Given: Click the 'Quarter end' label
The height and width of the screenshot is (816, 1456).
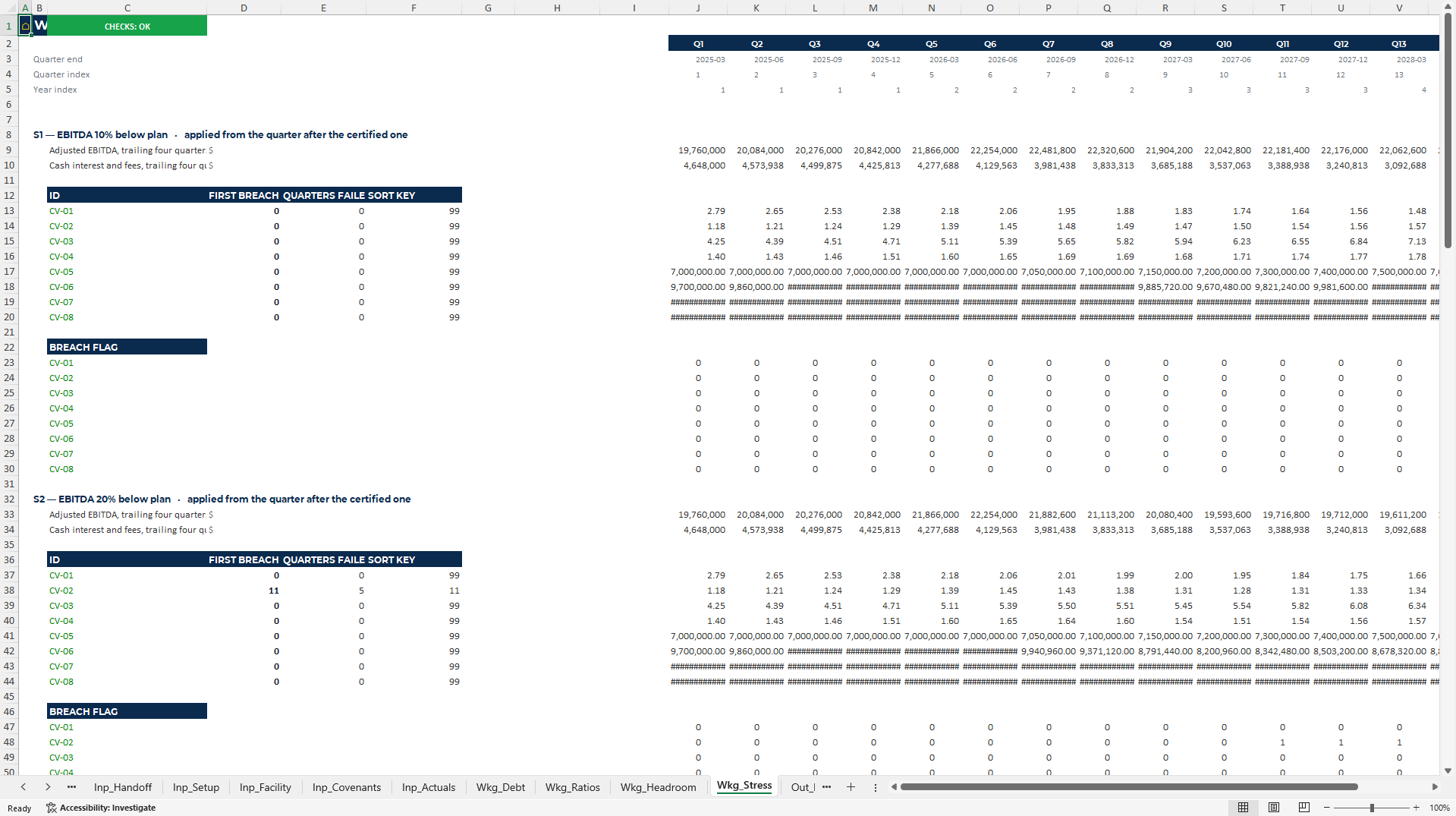Looking at the screenshot, I should pyautogui.click(x=58, y=59).
